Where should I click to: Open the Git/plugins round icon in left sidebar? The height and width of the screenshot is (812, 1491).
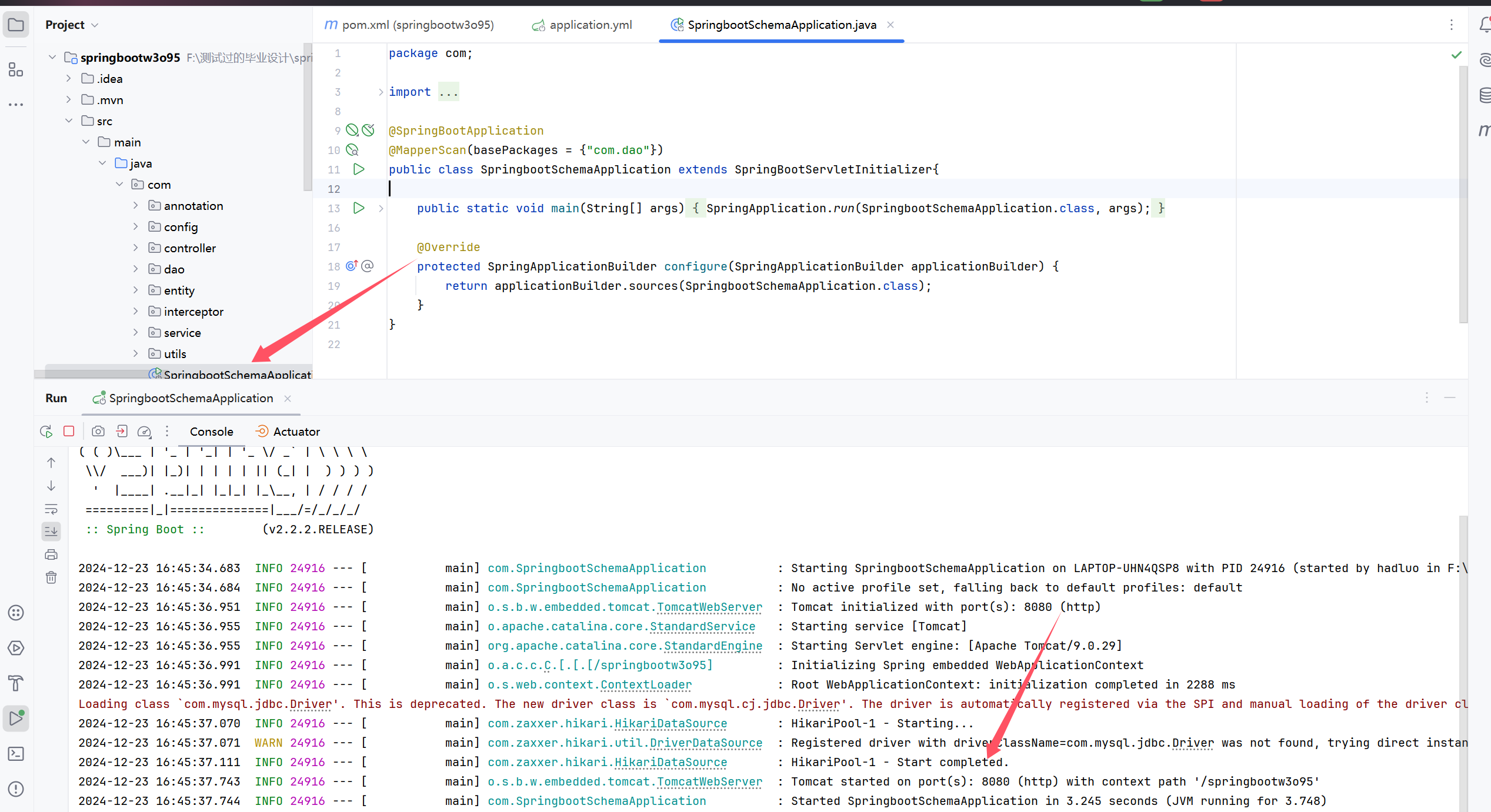(16, 613)
